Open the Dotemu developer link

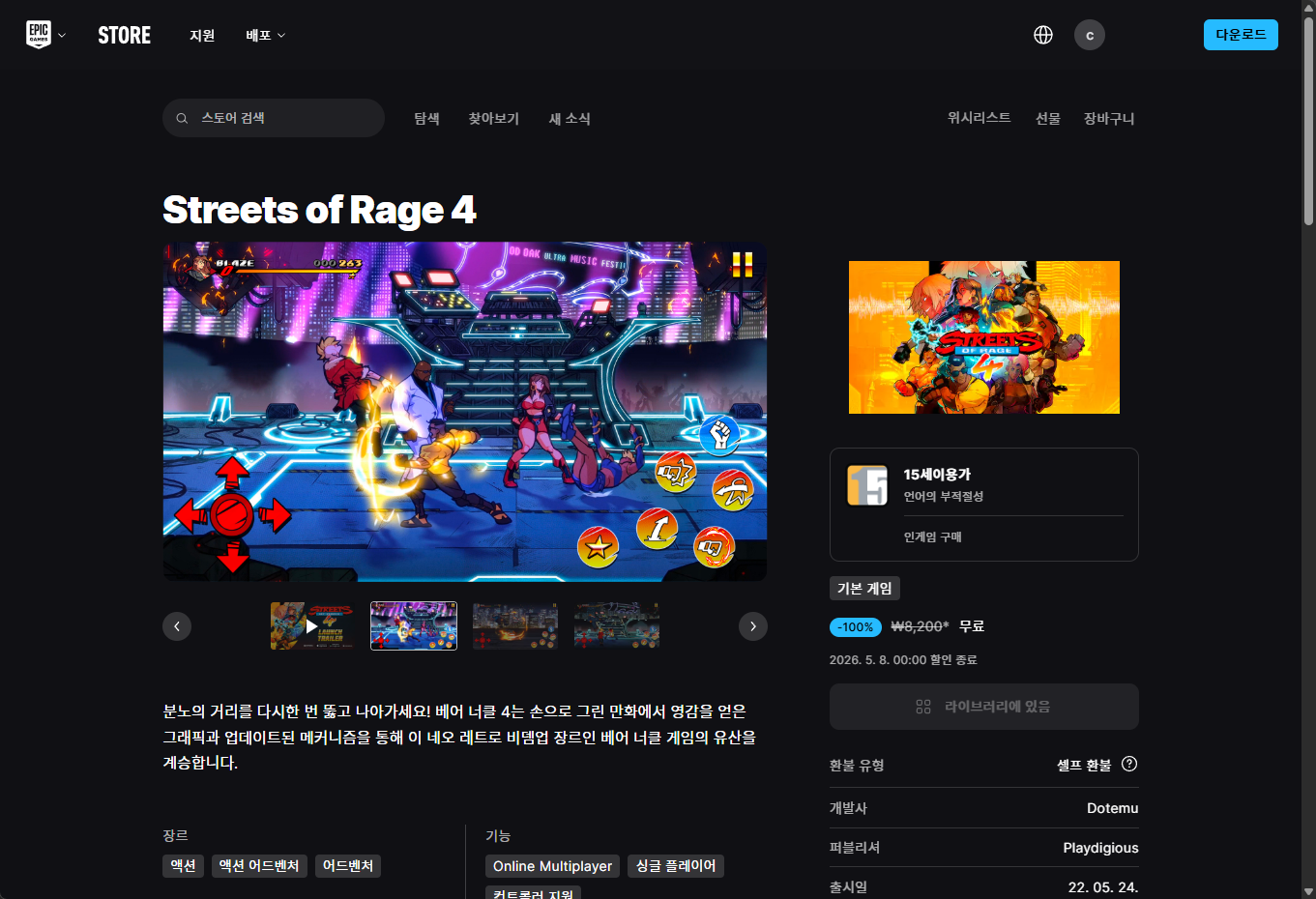(1113, 808)
